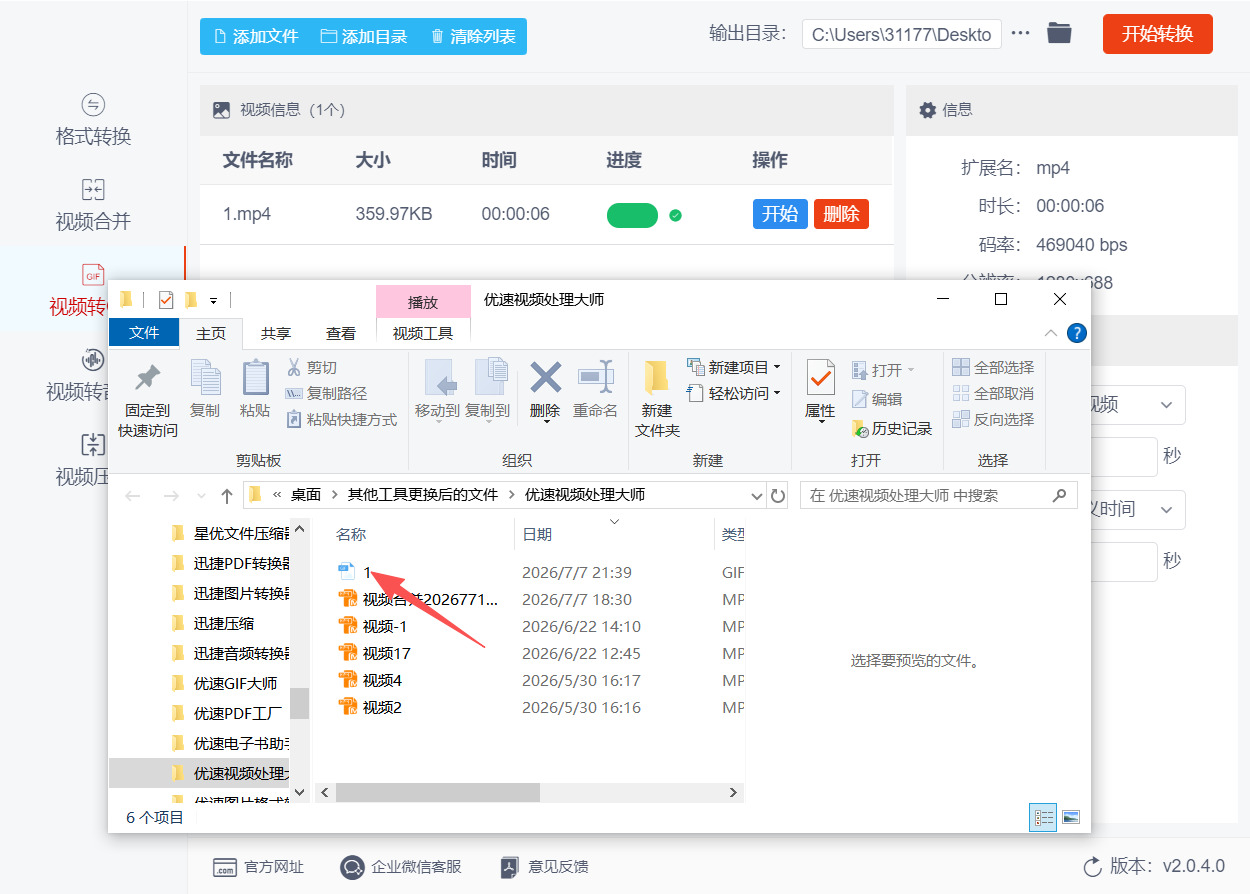Click 全部选择 in the ribbon
1250x894 pixels.
pos(993,367)
